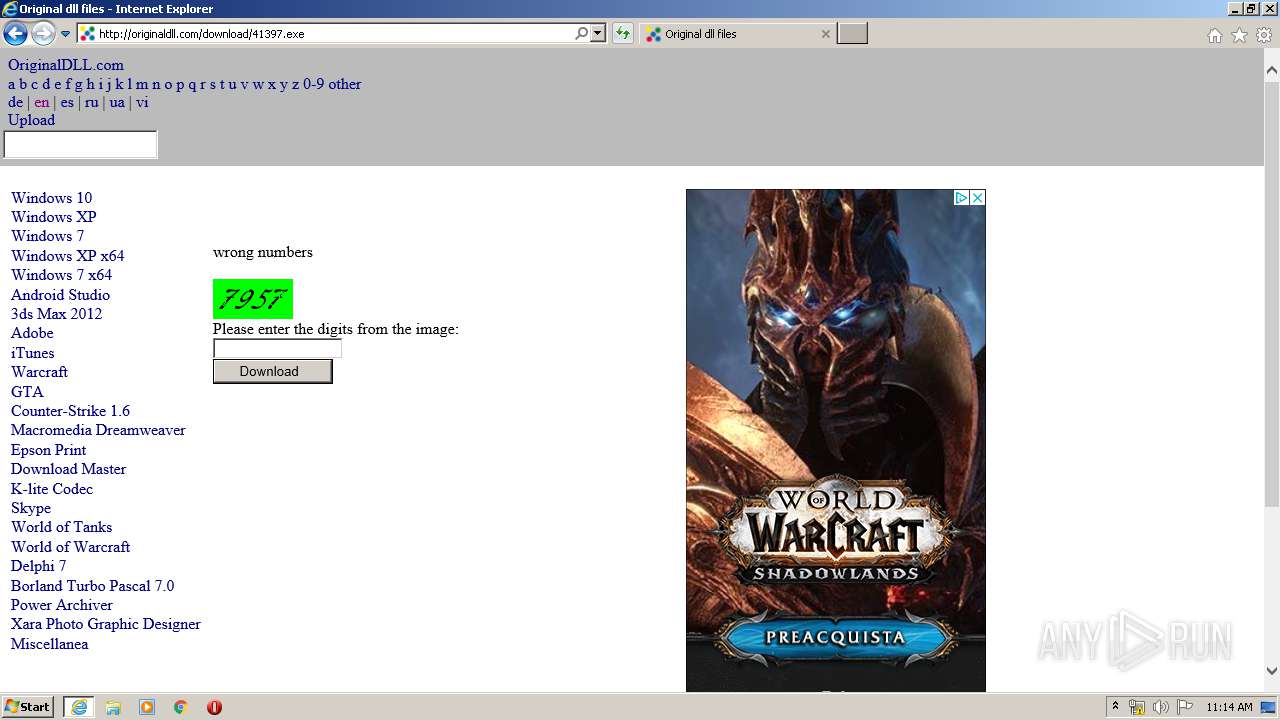1280x720 pixels.
Task: Open the media player taskbar icon
Action: click(x=147, y=707)
